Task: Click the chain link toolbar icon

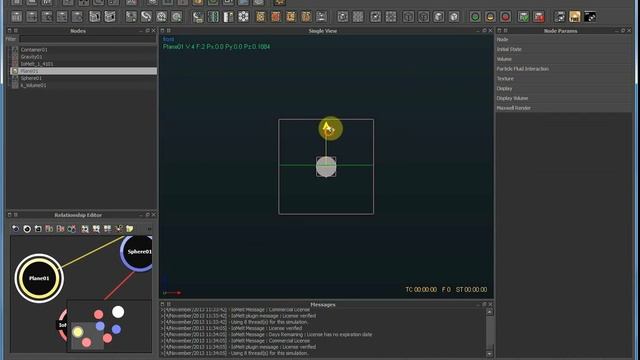Action: [146, 17]
